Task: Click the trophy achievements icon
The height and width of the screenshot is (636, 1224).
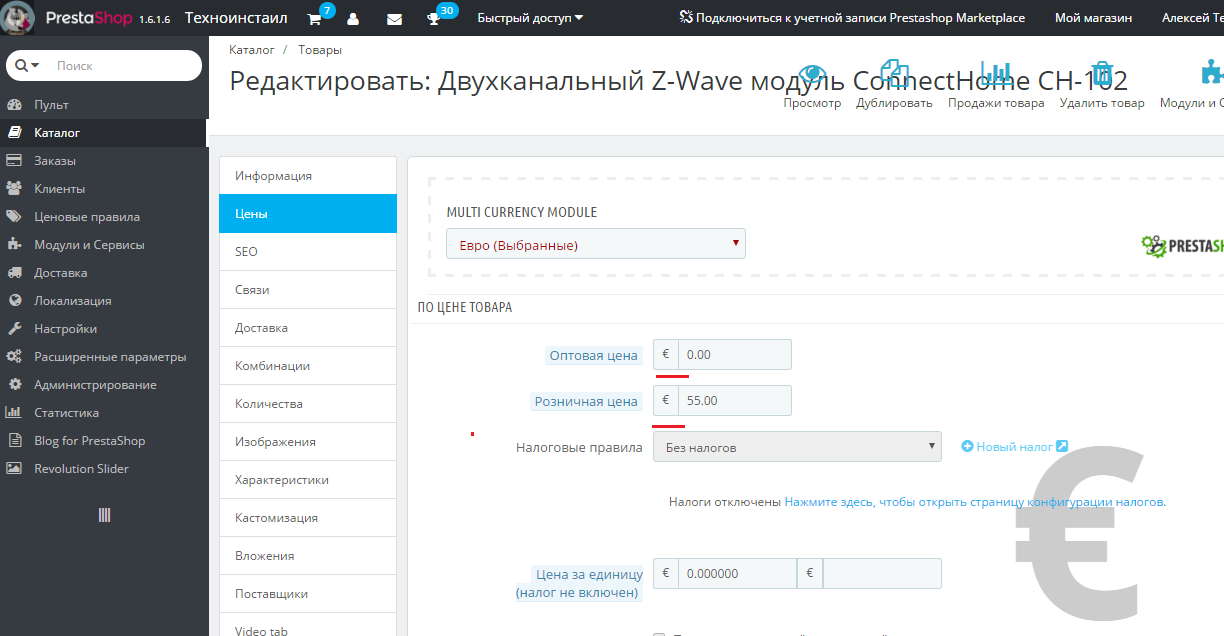Action: tap(434, 19)
